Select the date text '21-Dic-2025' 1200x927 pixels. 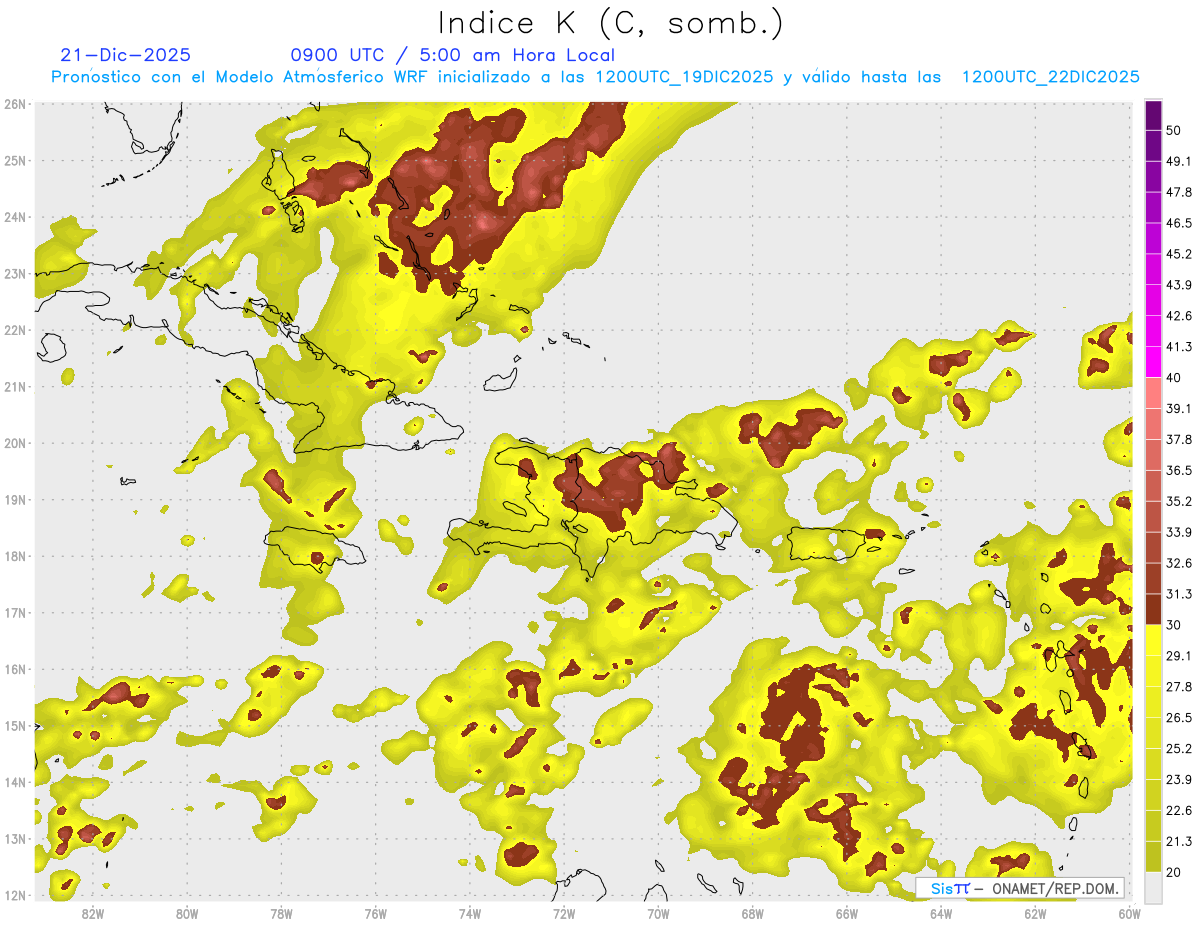click(x=125, y=55)
